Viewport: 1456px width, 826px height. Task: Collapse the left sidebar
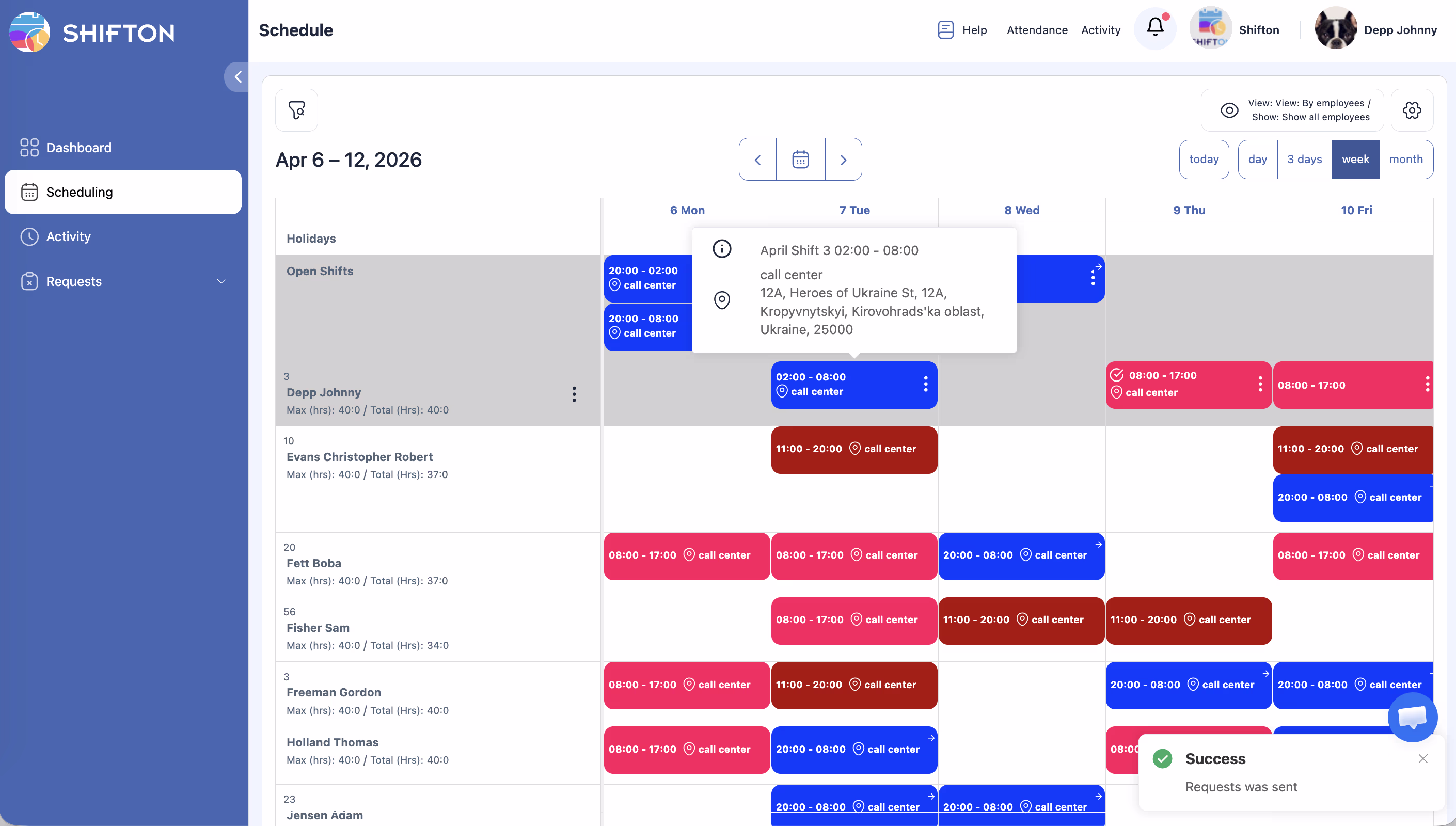click(x=238, y=77)
